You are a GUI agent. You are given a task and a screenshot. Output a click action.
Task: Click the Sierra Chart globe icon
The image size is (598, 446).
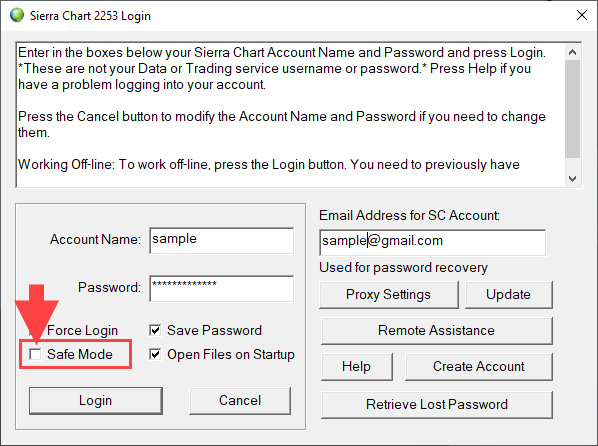pyautogui.click(x=17, y=16)
